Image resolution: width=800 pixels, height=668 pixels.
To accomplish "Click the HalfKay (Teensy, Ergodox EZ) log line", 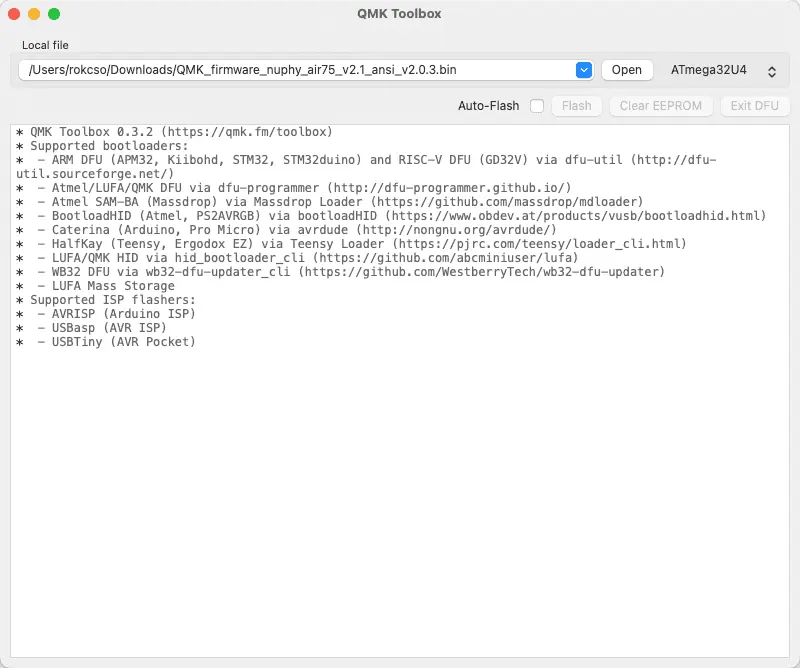I will click(351, 244).
